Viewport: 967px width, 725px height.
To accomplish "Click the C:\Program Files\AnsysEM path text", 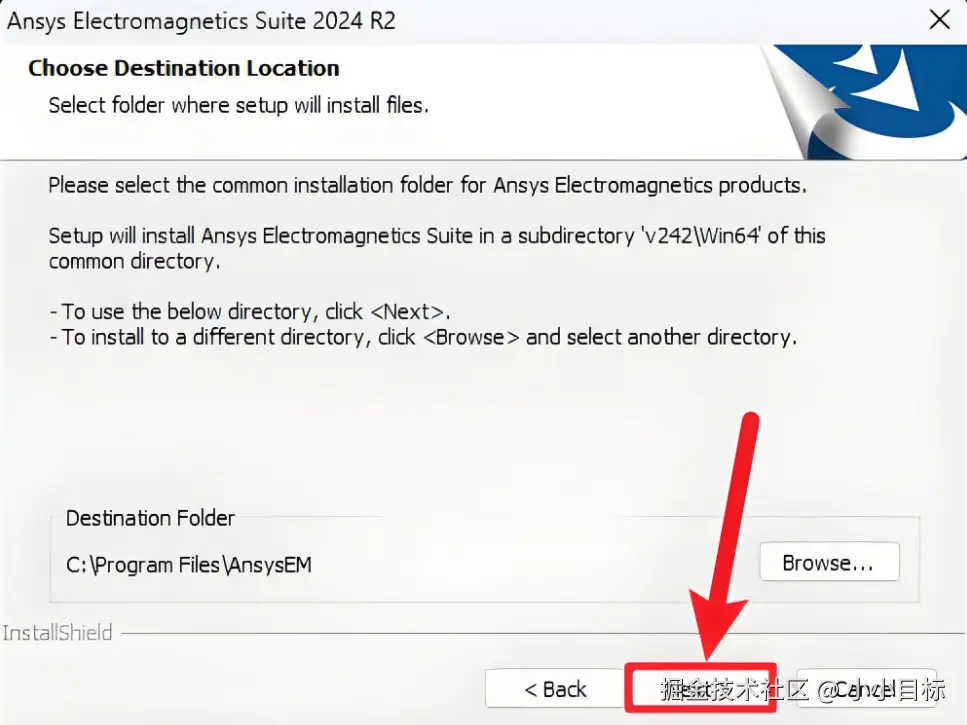I will (x=189, y=565).
